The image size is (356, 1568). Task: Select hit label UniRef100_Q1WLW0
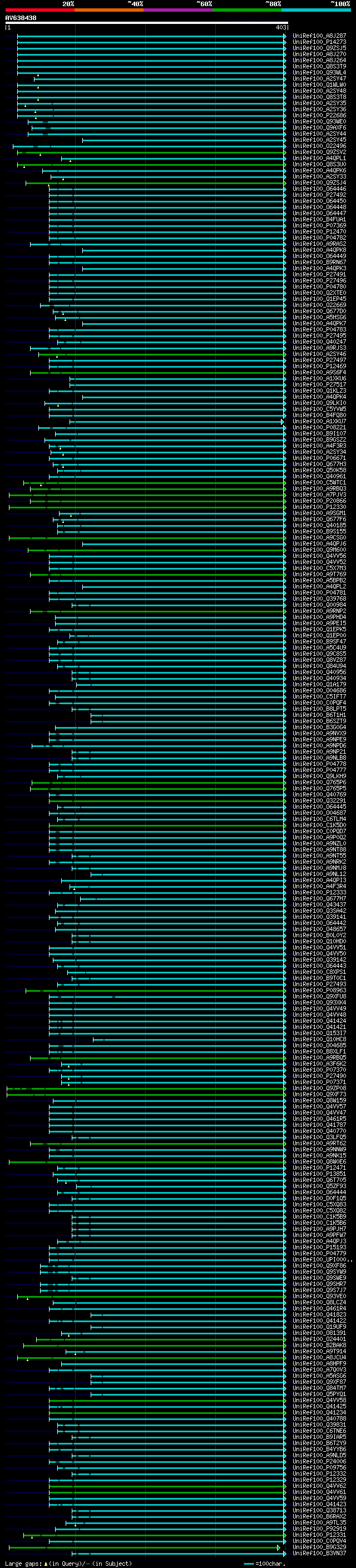coord(319,85)
